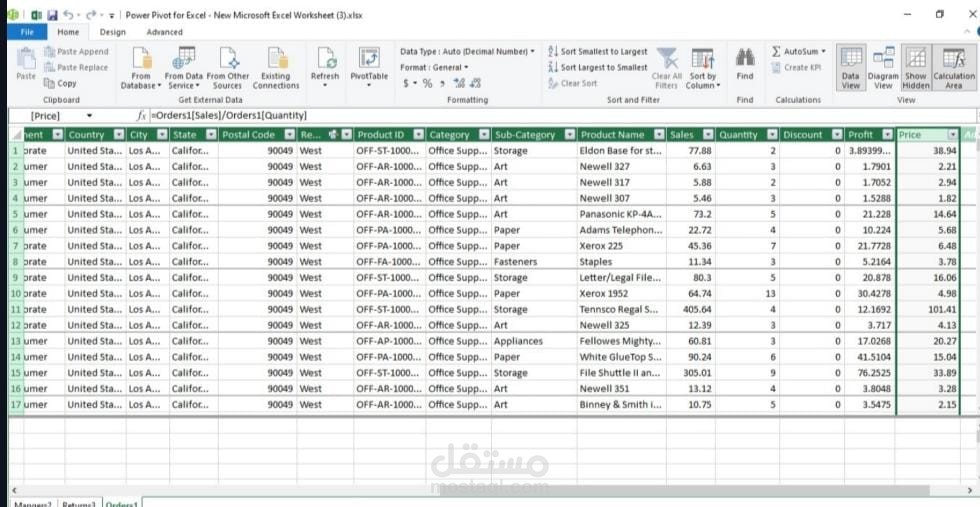
Task: Switch to Data View
Action: tap(851, 68)
